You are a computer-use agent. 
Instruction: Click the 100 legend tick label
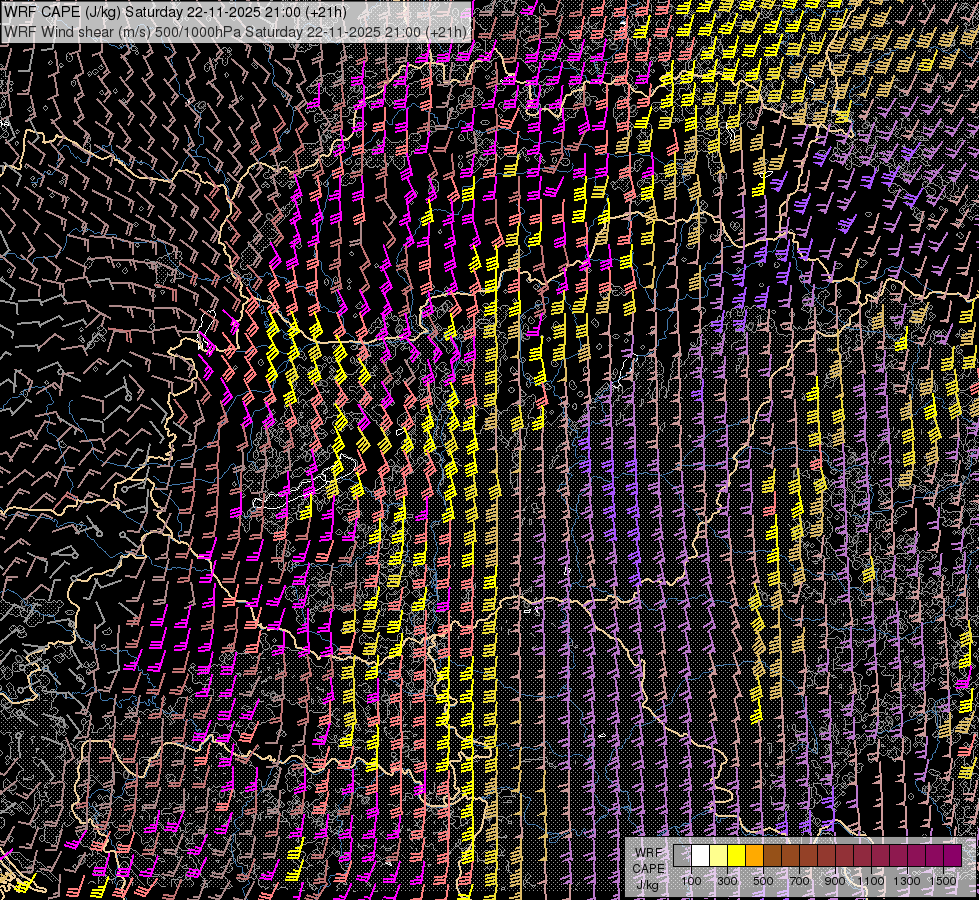691,880
